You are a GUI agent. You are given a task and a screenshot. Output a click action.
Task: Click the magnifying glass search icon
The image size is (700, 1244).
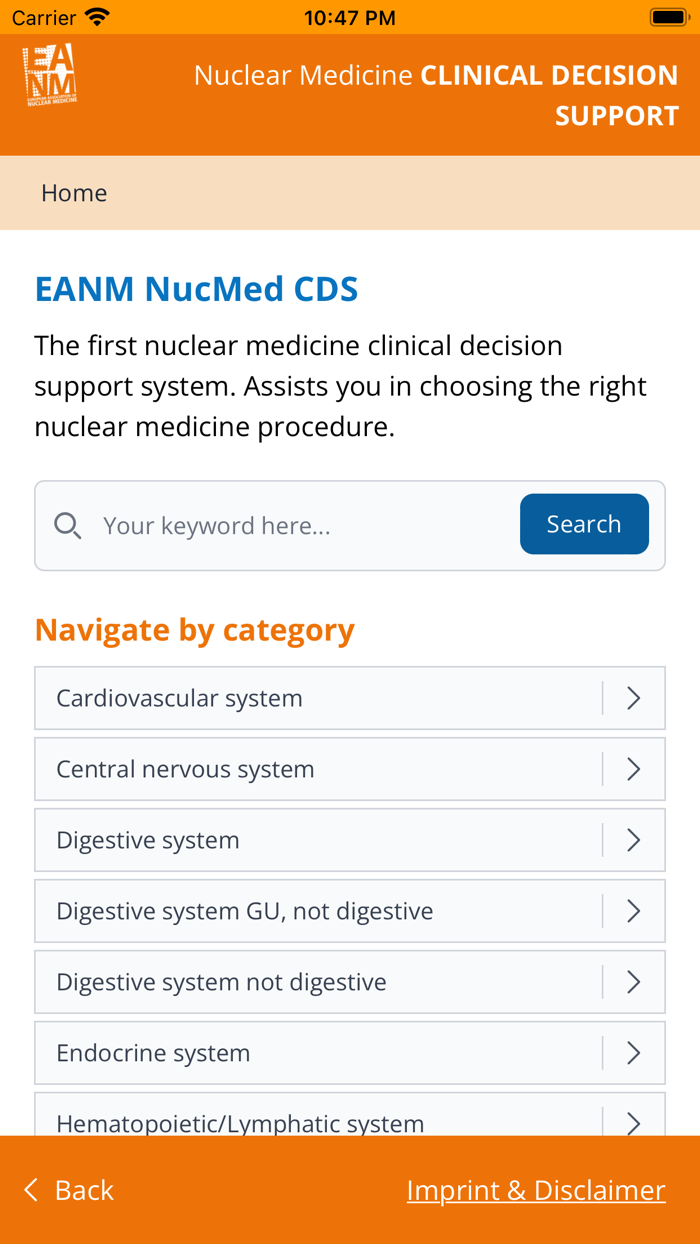click(67, 525)
